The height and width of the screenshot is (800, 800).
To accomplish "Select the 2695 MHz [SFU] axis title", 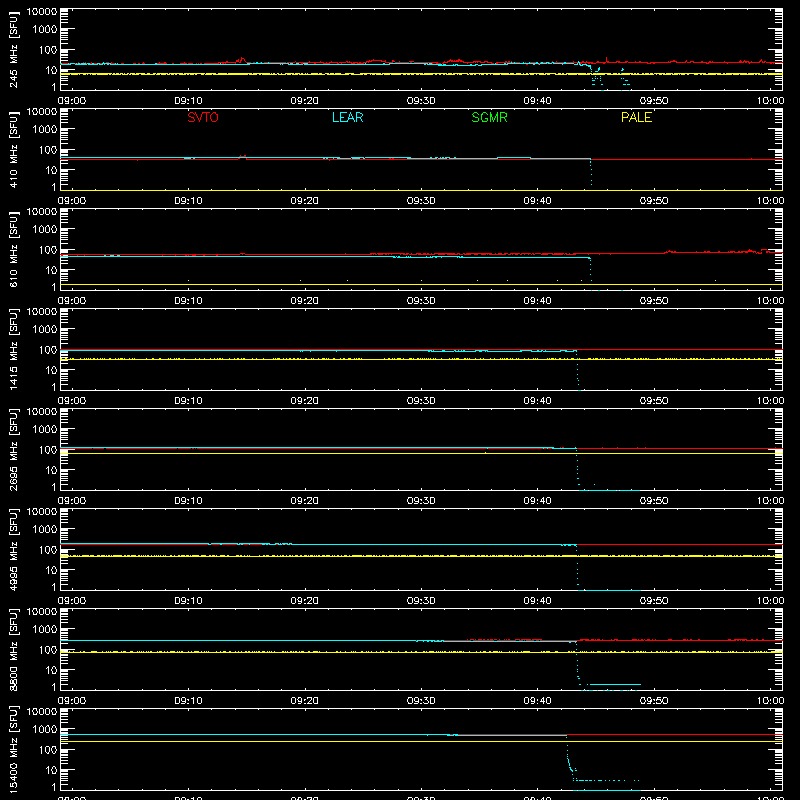I will point(13,450).
